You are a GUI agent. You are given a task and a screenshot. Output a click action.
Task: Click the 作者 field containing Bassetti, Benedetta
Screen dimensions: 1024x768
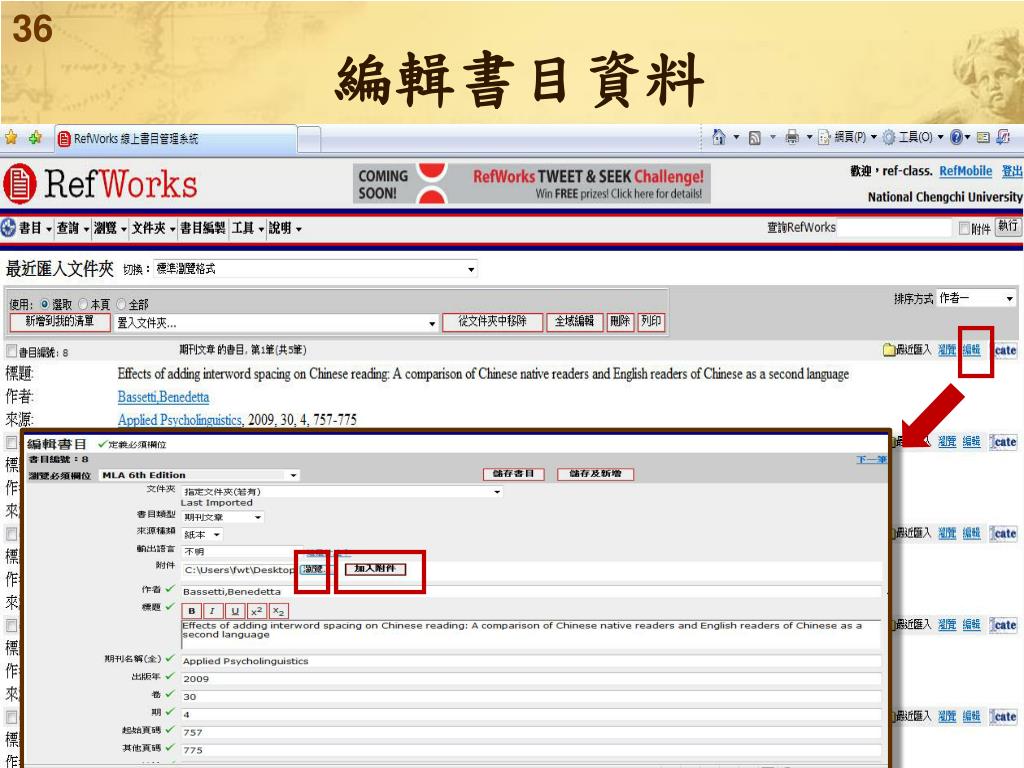click(531, 591)
